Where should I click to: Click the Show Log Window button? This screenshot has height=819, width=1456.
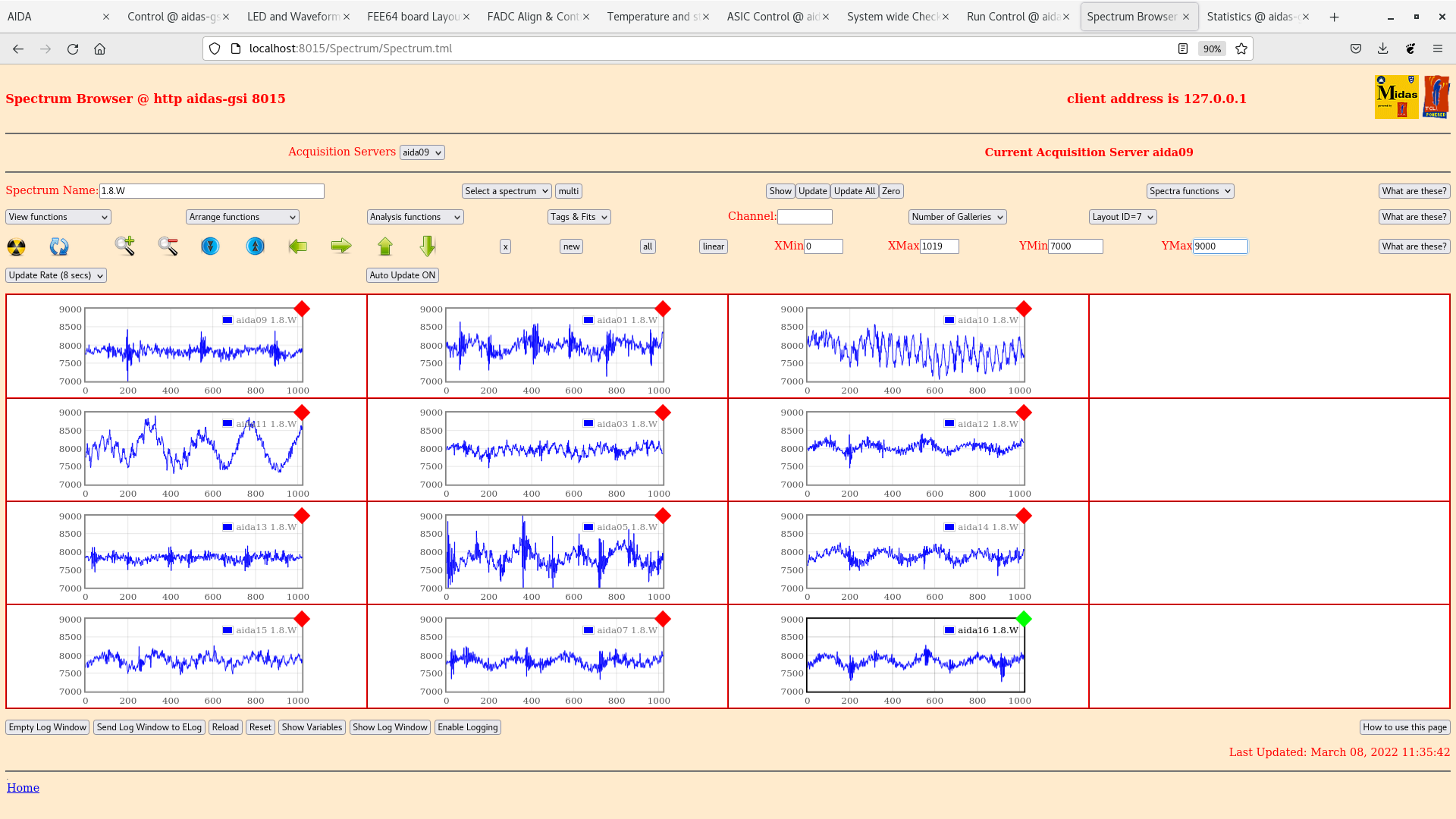391,727
